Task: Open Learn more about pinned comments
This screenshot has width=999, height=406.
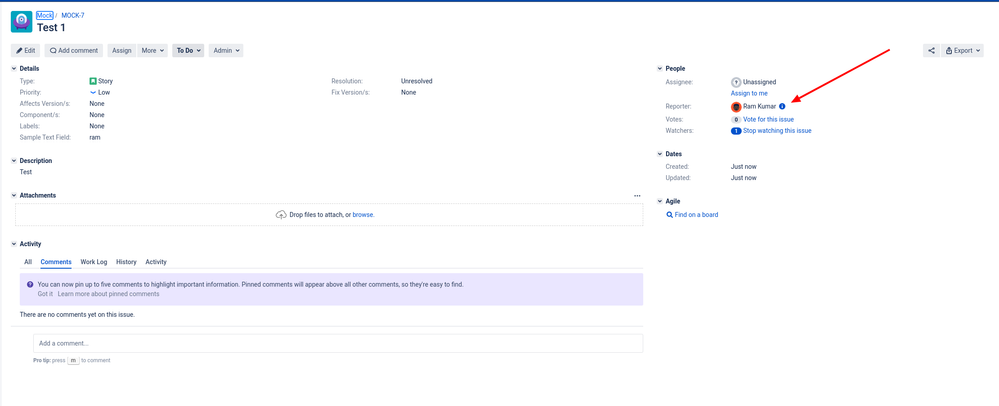Action: [x=108, y=294]
